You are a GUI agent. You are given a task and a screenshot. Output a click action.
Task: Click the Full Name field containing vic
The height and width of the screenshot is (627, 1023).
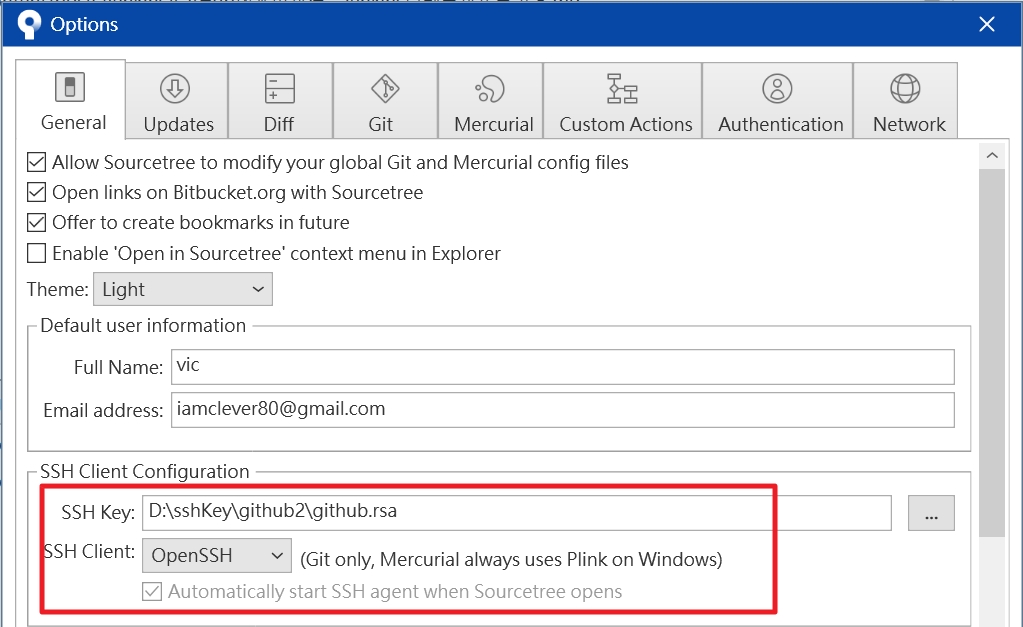[562, 367]
